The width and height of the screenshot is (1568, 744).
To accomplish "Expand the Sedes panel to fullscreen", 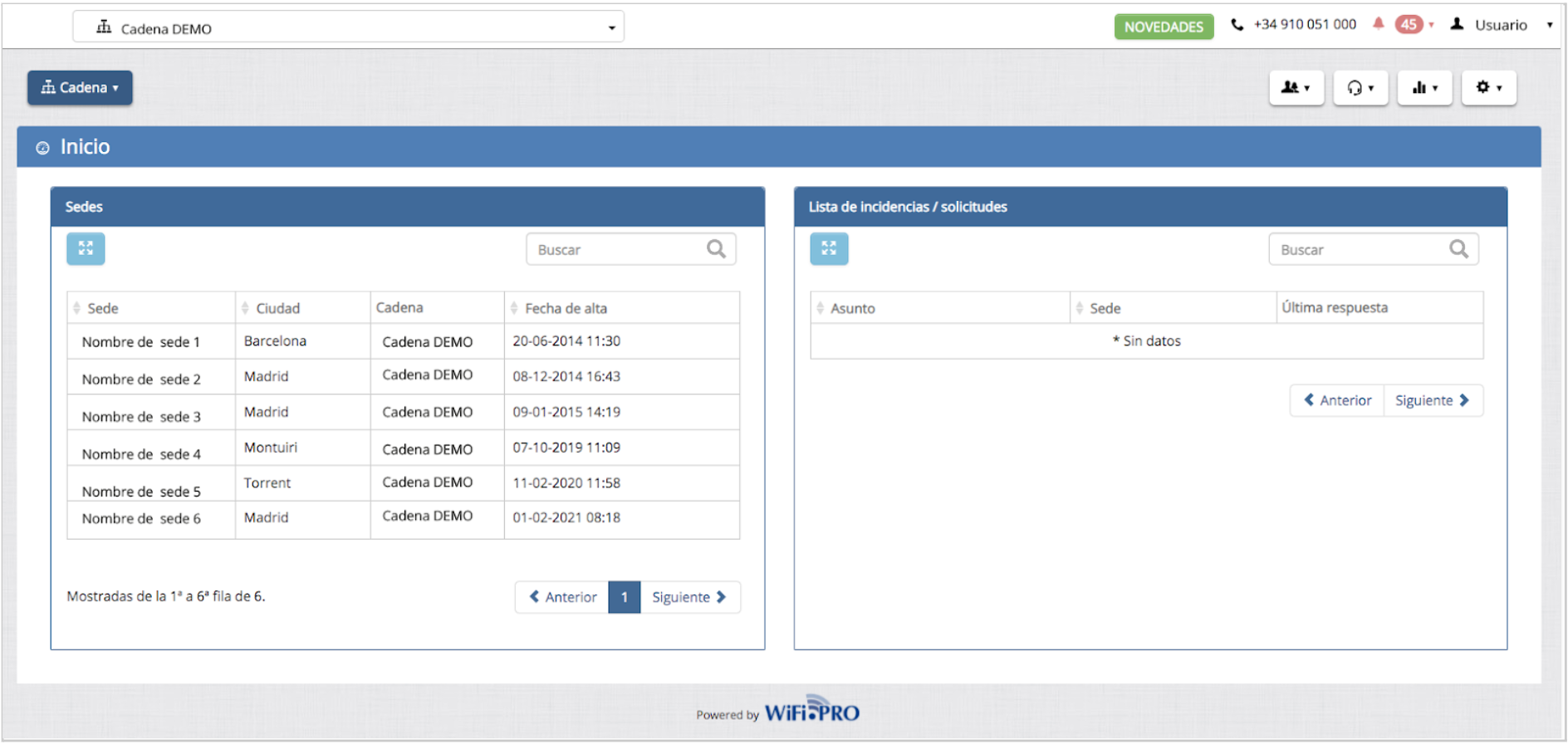I will (x=86, y=248).
